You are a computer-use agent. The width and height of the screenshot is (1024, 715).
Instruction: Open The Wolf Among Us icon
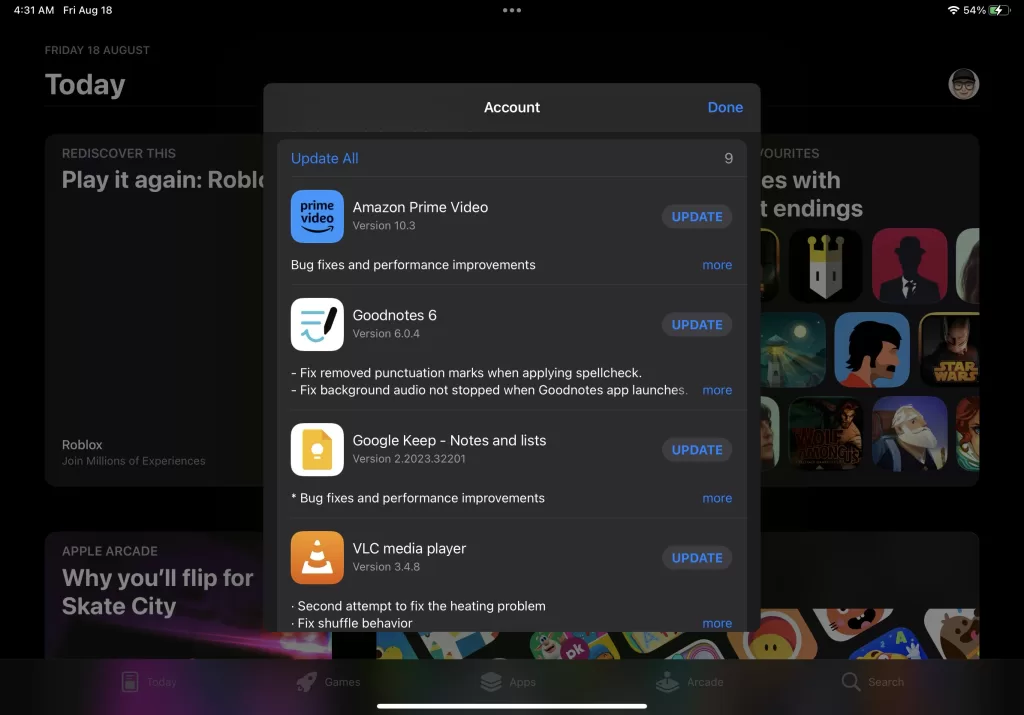point(825,433)
